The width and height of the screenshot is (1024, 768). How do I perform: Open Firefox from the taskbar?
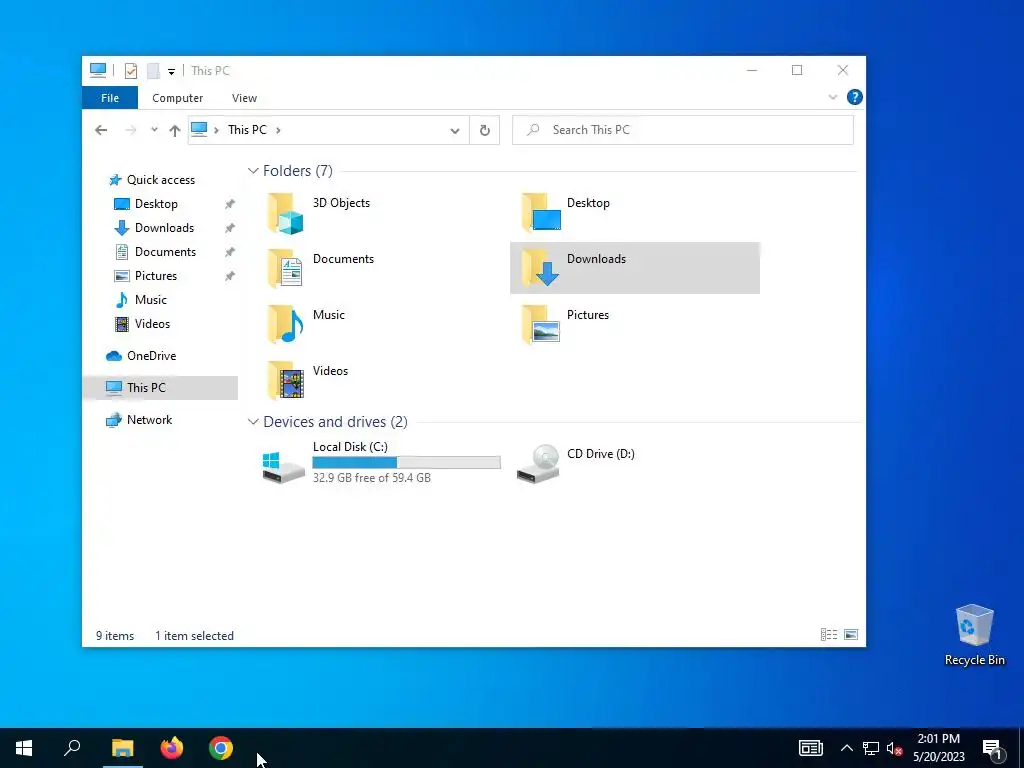tap(172, 748)
